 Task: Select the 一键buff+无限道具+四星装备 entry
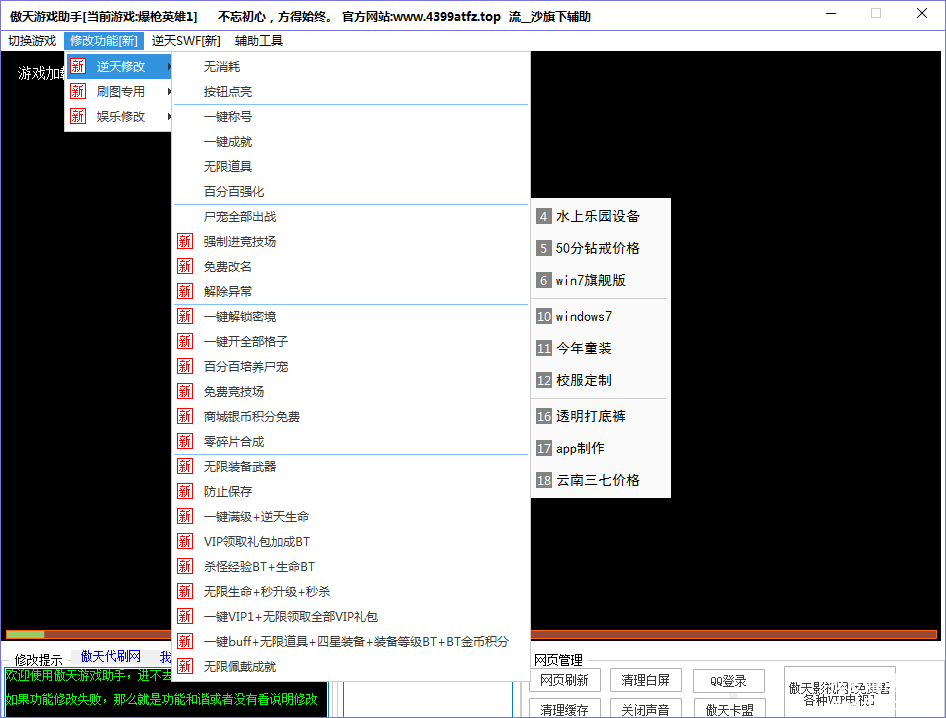point(351,641)
